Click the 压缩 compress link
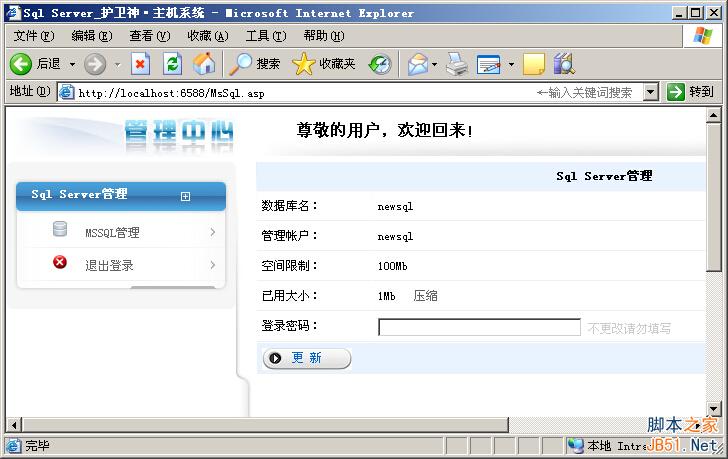Screen dimensions: 728x459 click(x=426, y=296)
